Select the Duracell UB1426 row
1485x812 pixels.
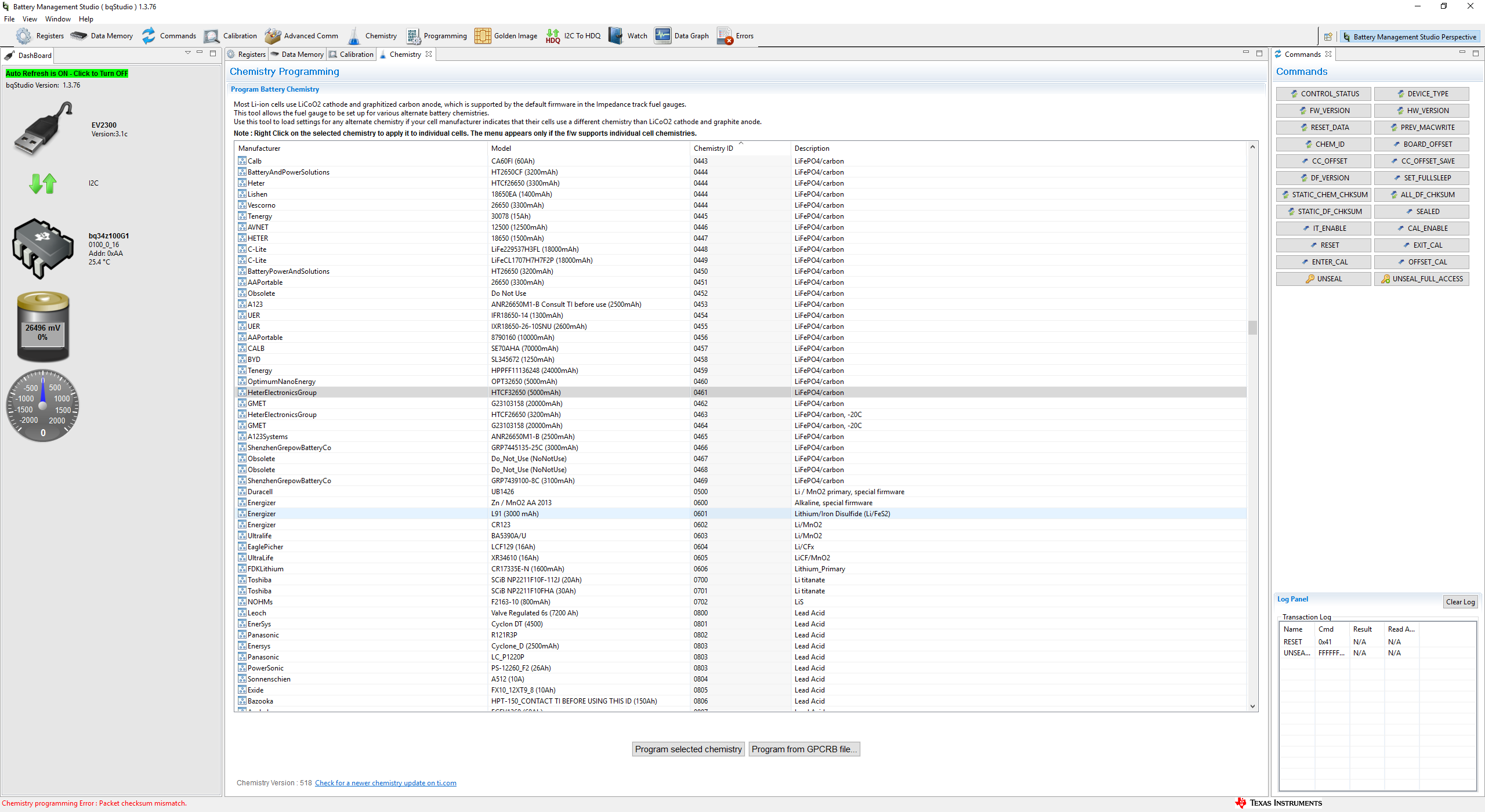[741, 492]
